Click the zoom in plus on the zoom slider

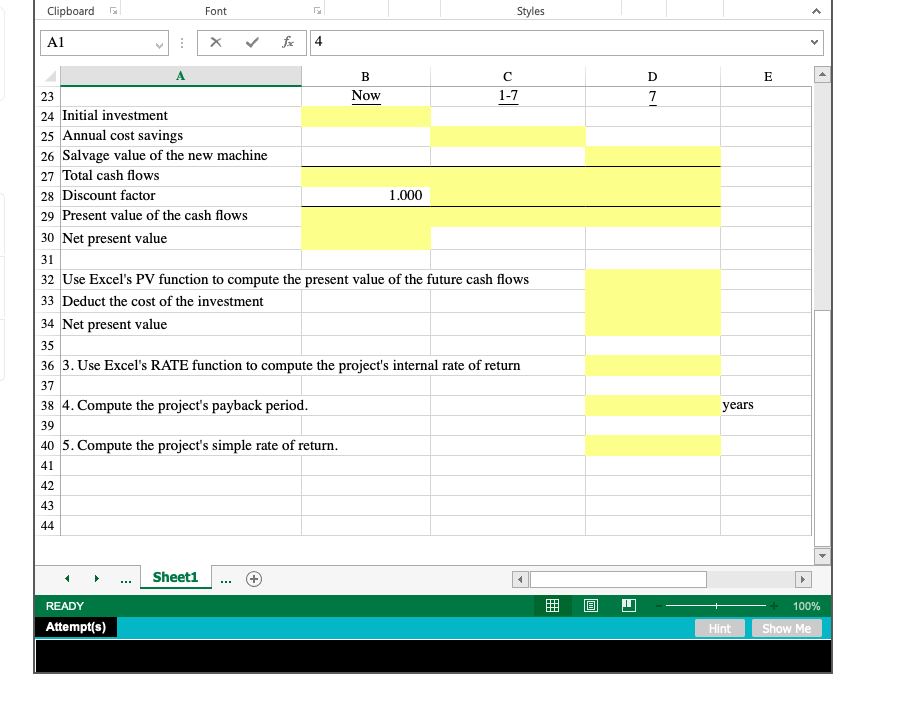(773, 605)
